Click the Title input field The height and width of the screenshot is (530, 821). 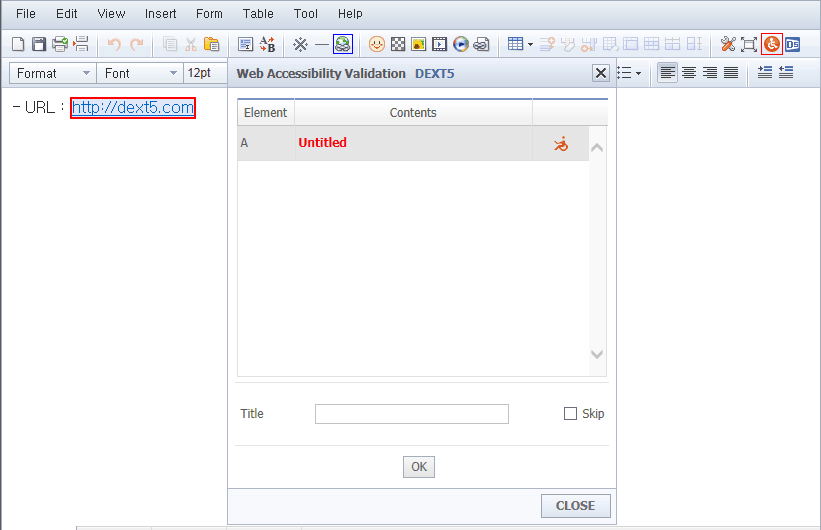click(x=412, y=414)
